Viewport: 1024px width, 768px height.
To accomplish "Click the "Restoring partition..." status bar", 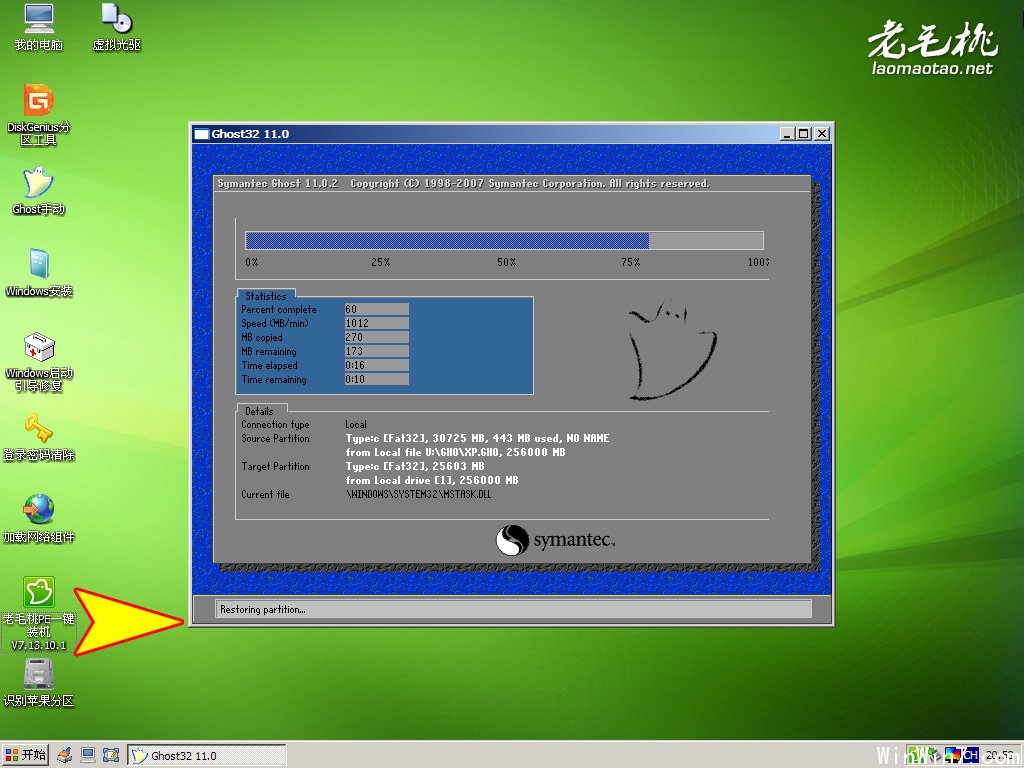I will [514, 609].
